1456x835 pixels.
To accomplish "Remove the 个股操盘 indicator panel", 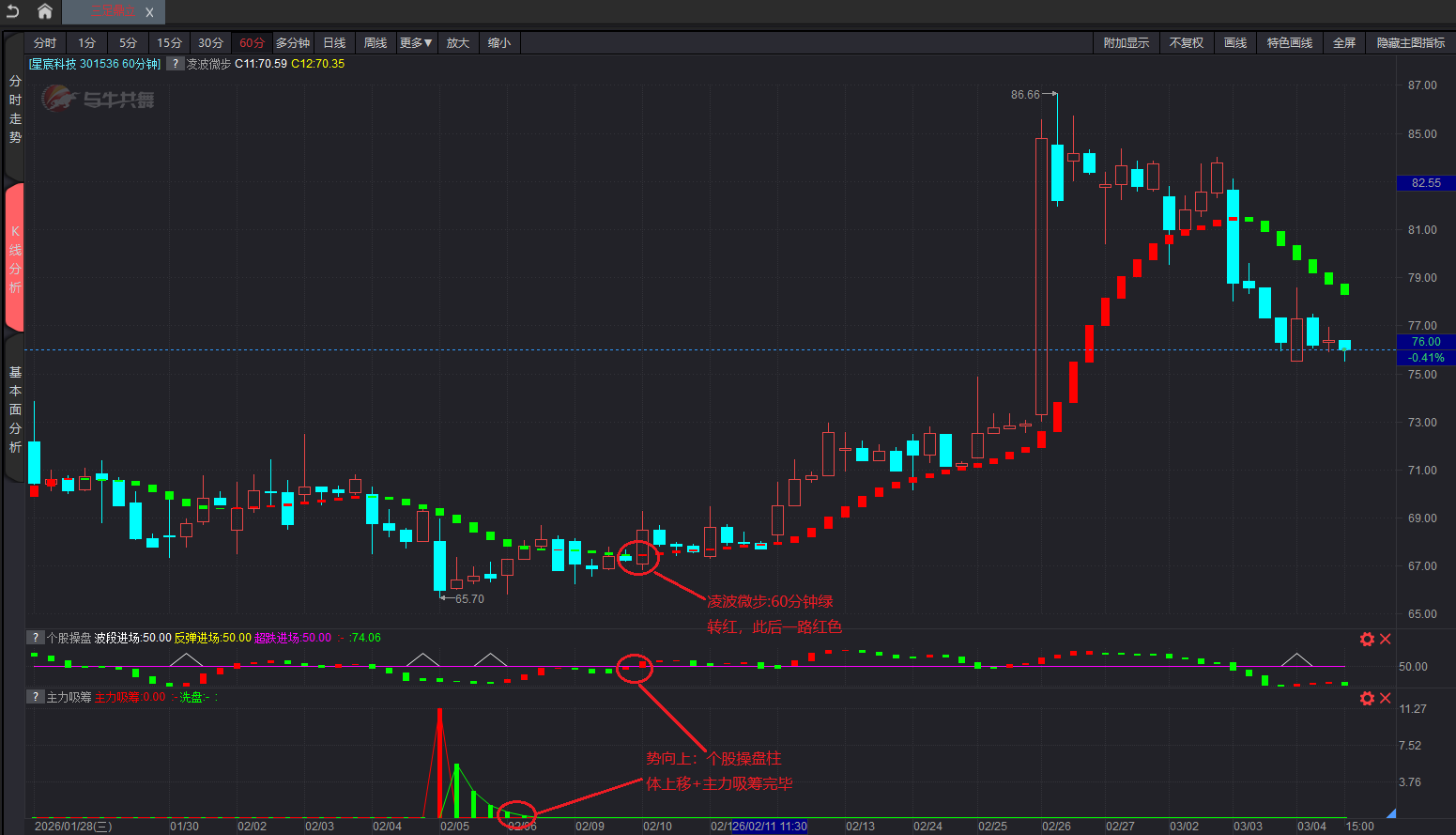I will (x=1386, y=639).
